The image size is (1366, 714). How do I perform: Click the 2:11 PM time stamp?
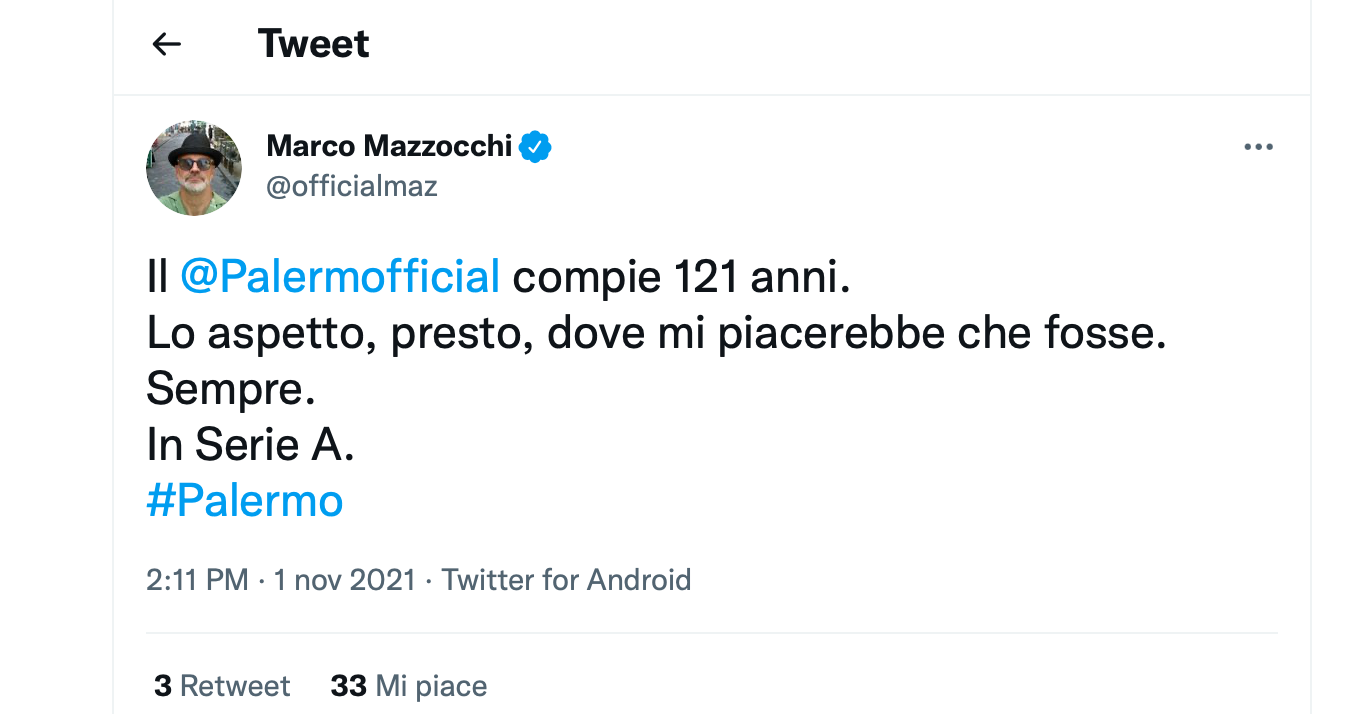tap(197, 580)
